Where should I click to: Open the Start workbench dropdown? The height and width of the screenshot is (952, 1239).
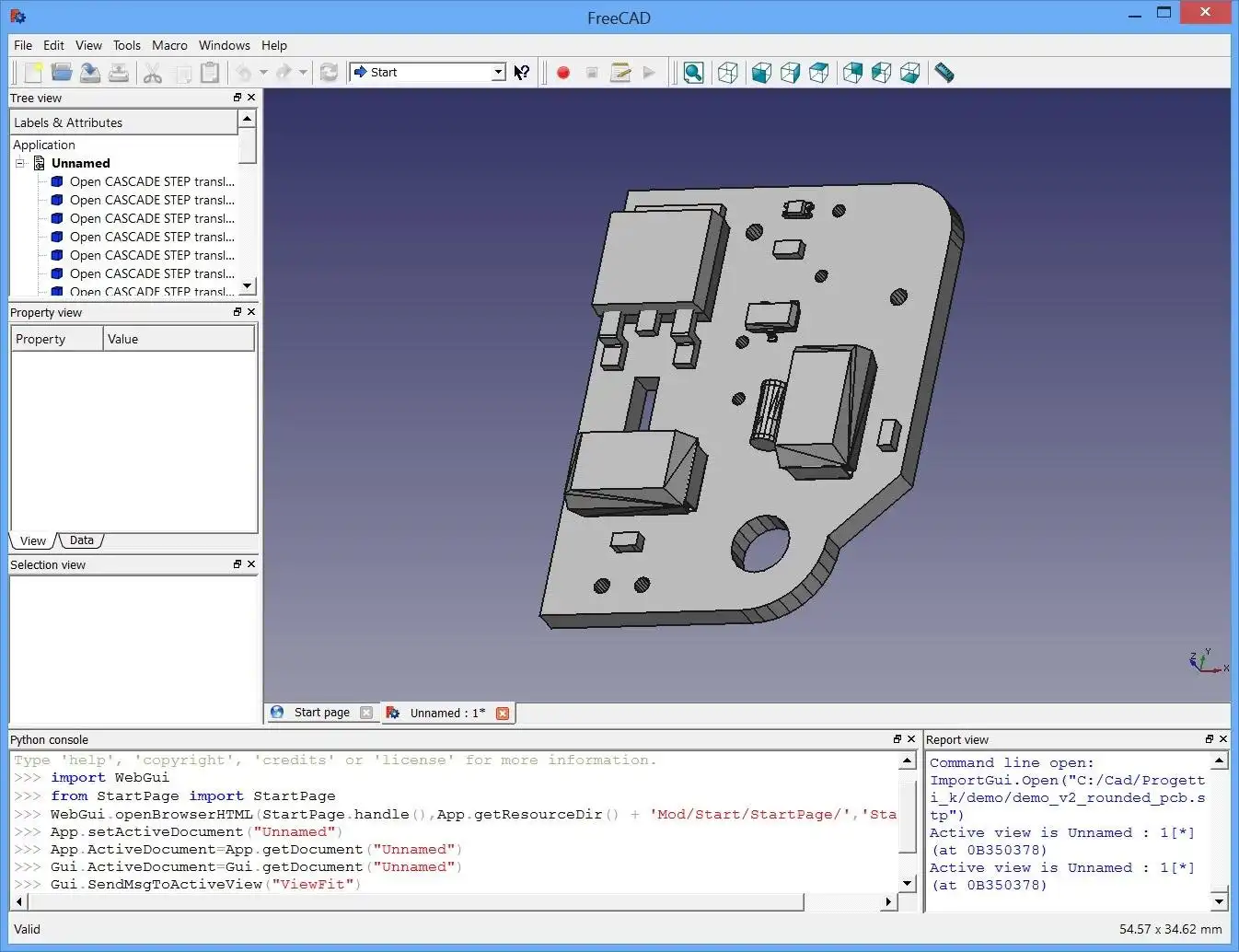click(x=498, y=72)
